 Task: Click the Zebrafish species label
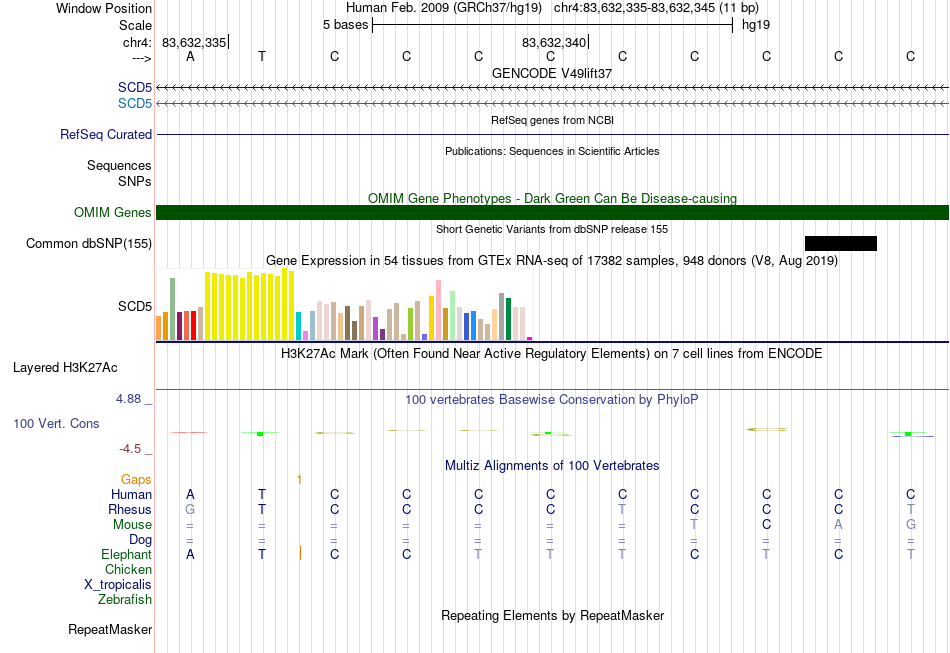(x=125, y=600)
